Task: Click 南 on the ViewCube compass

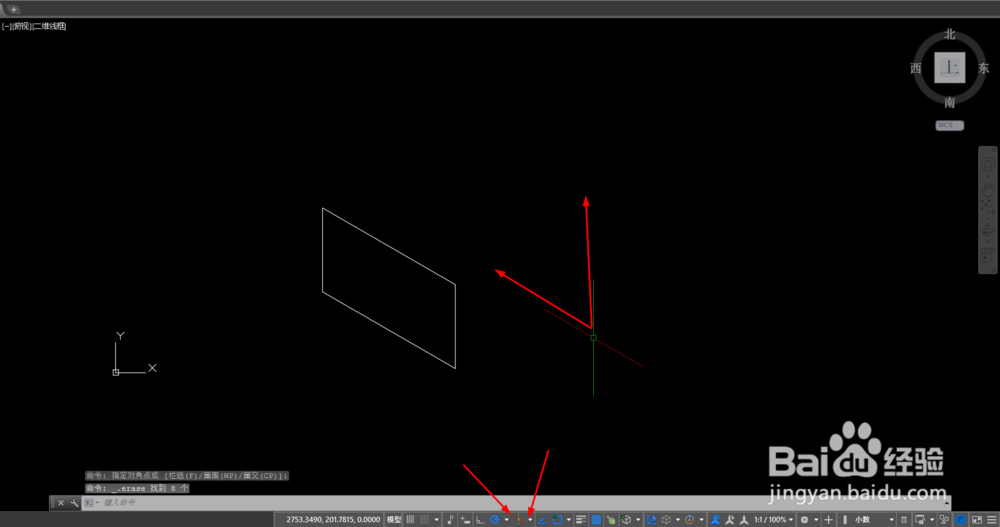Action: tap(950, 102)
